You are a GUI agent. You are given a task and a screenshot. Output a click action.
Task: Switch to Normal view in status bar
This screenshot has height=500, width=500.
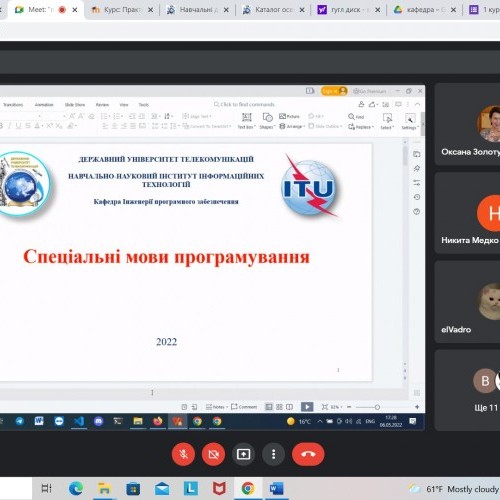(269, 407)
